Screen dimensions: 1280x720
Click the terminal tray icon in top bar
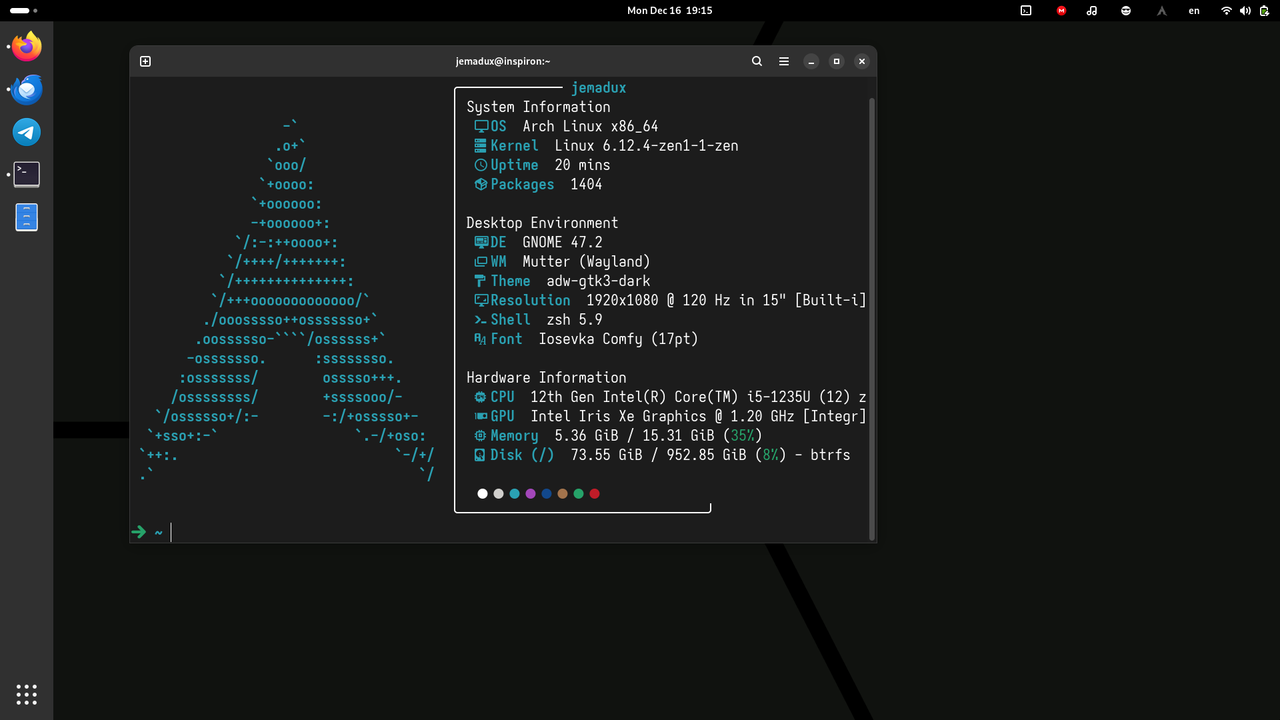(x=1026, y=10)
